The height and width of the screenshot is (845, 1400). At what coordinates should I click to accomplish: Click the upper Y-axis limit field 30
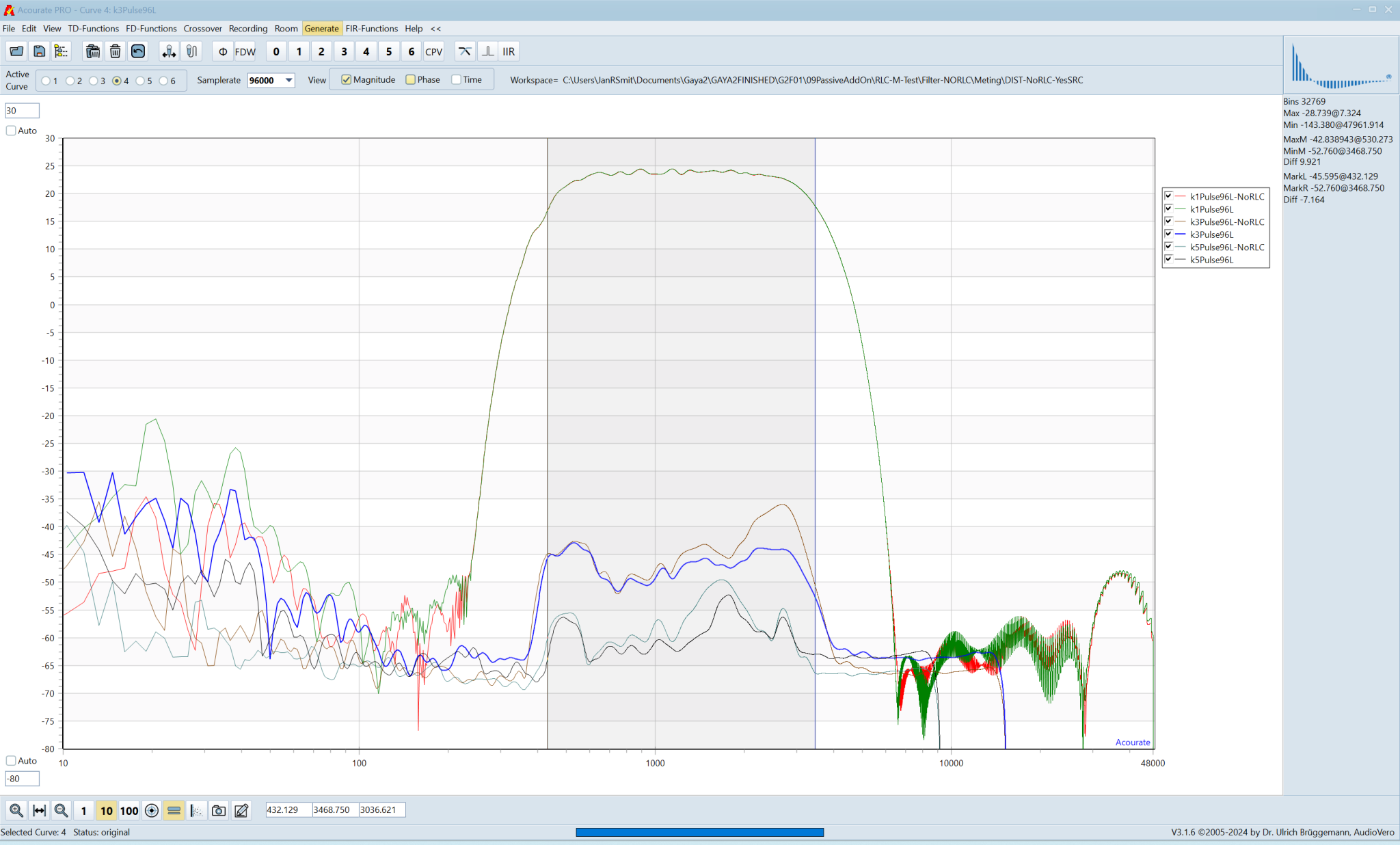[x=22, y=111]
